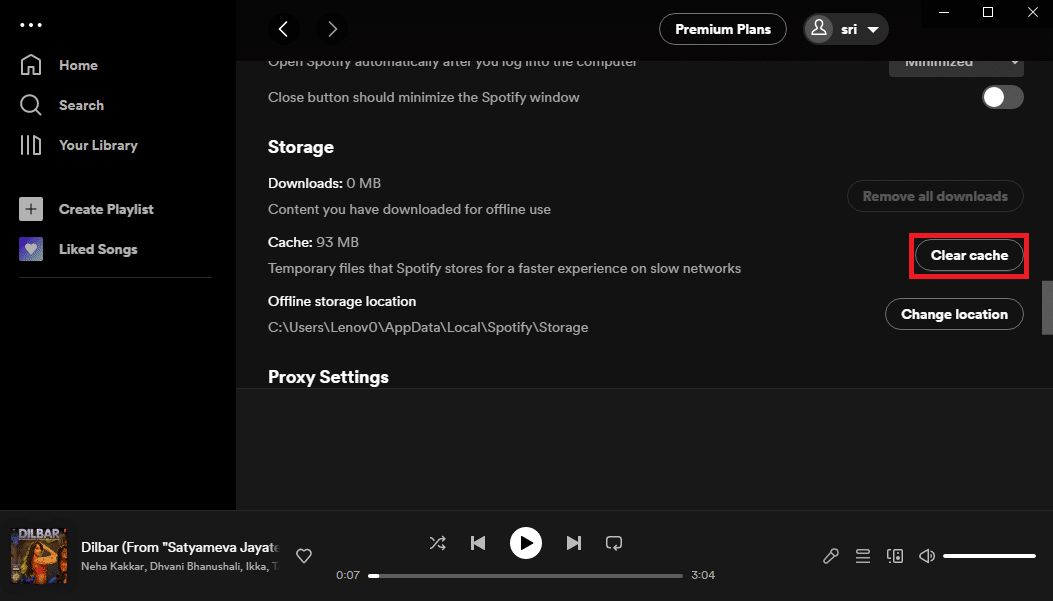Image resolution: width=1053 pixels, height=601 pixels.
Task: Click the elapsed time 0:07
Action: [x=348, y=575]
